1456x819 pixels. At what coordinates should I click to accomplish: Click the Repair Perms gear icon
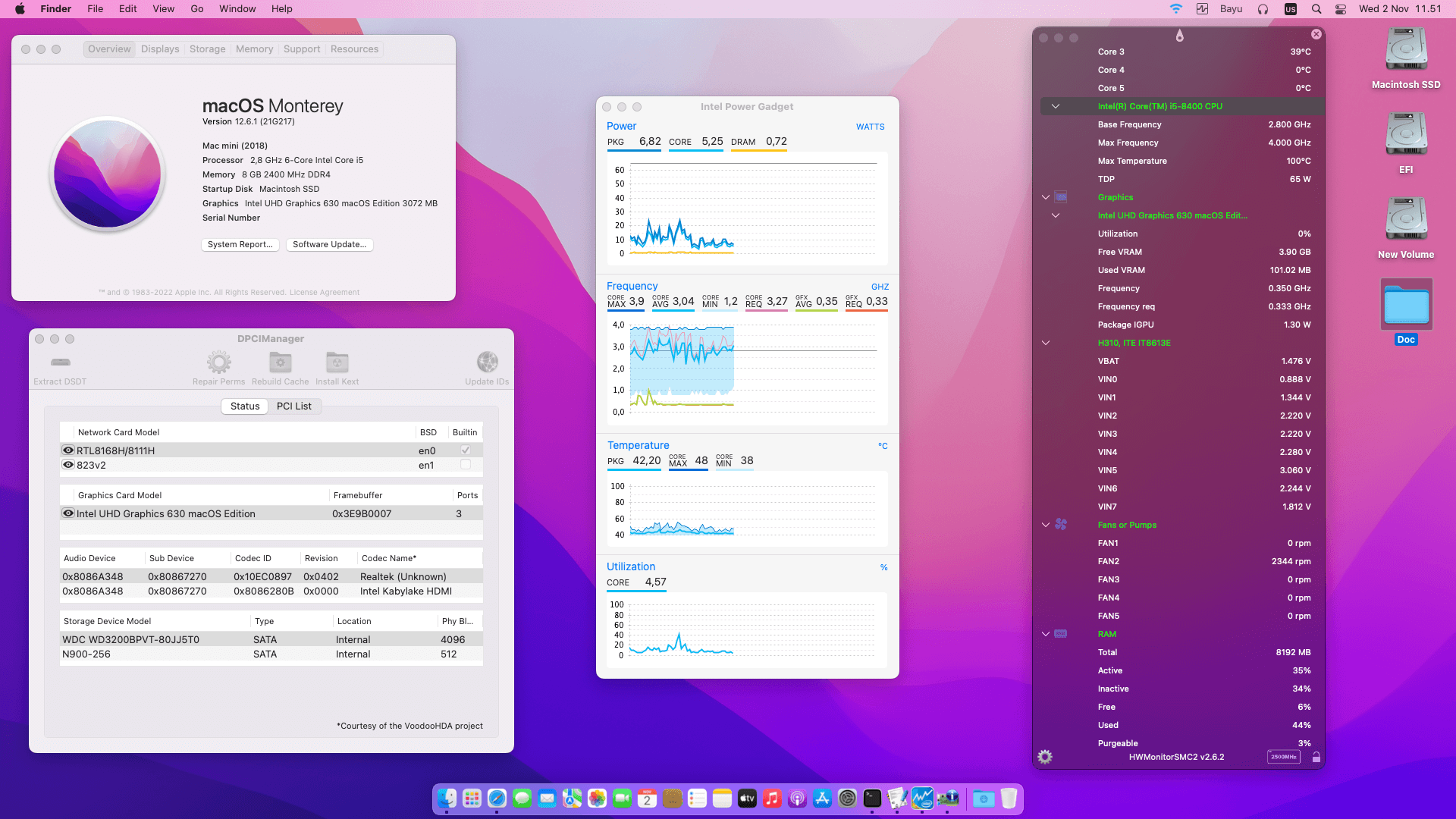point(218,362)
